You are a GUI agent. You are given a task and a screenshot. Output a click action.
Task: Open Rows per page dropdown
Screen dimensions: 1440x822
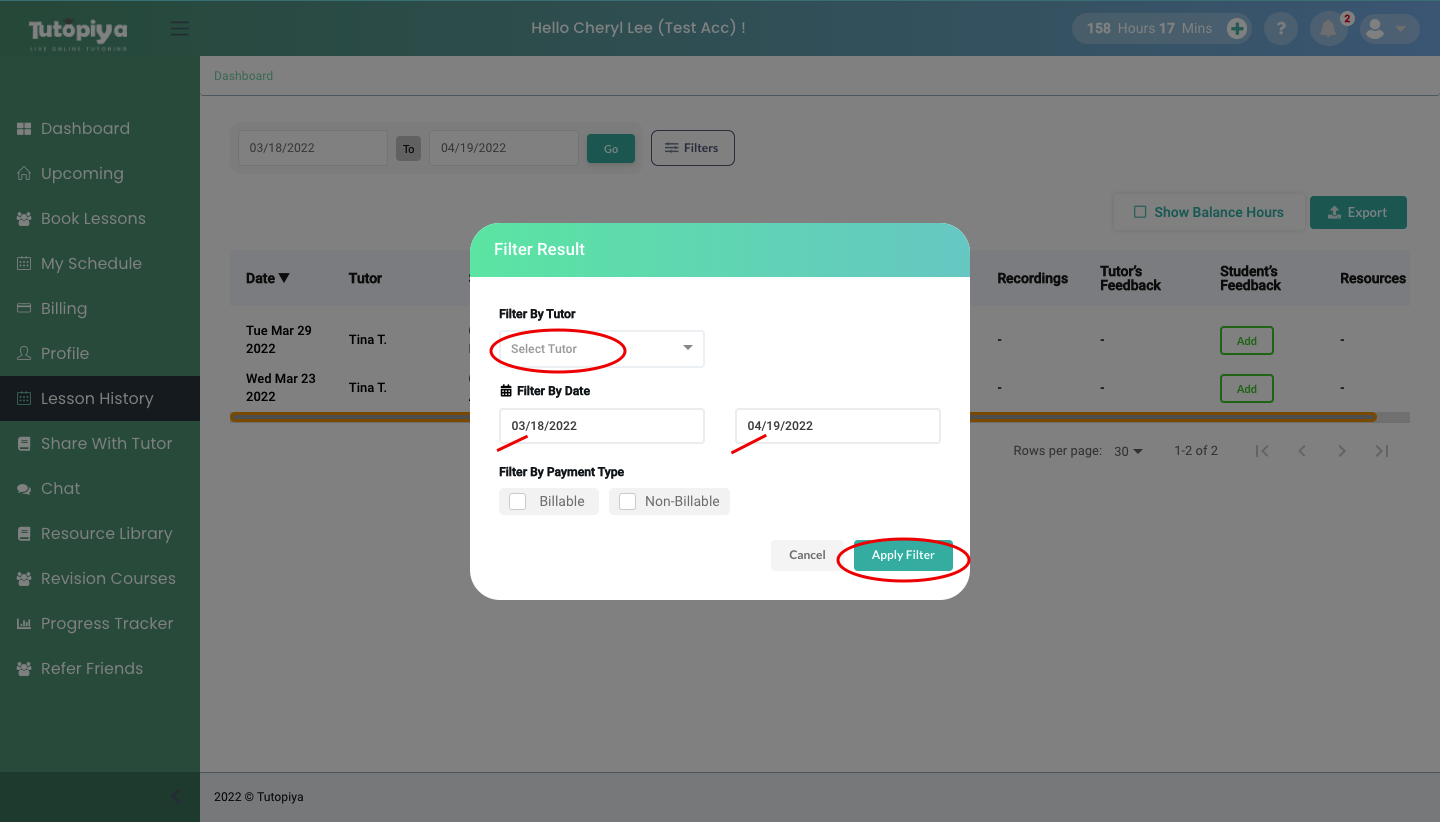[1128, 451]
